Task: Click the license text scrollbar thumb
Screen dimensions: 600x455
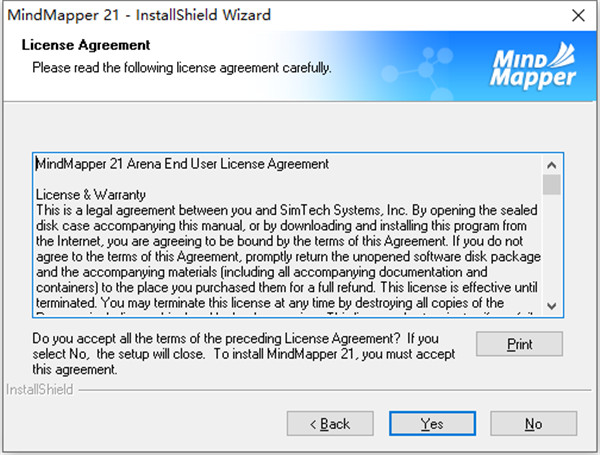Action: pyautogui.click(x=552, y=185)
